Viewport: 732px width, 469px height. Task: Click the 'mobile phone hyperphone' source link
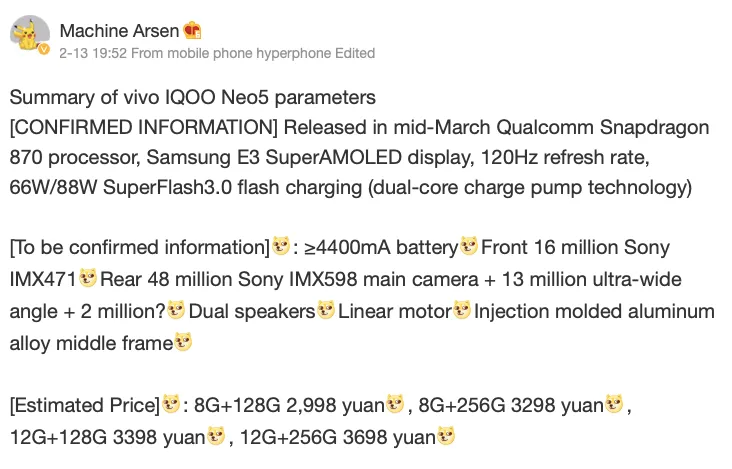click(x=253, y=53)
